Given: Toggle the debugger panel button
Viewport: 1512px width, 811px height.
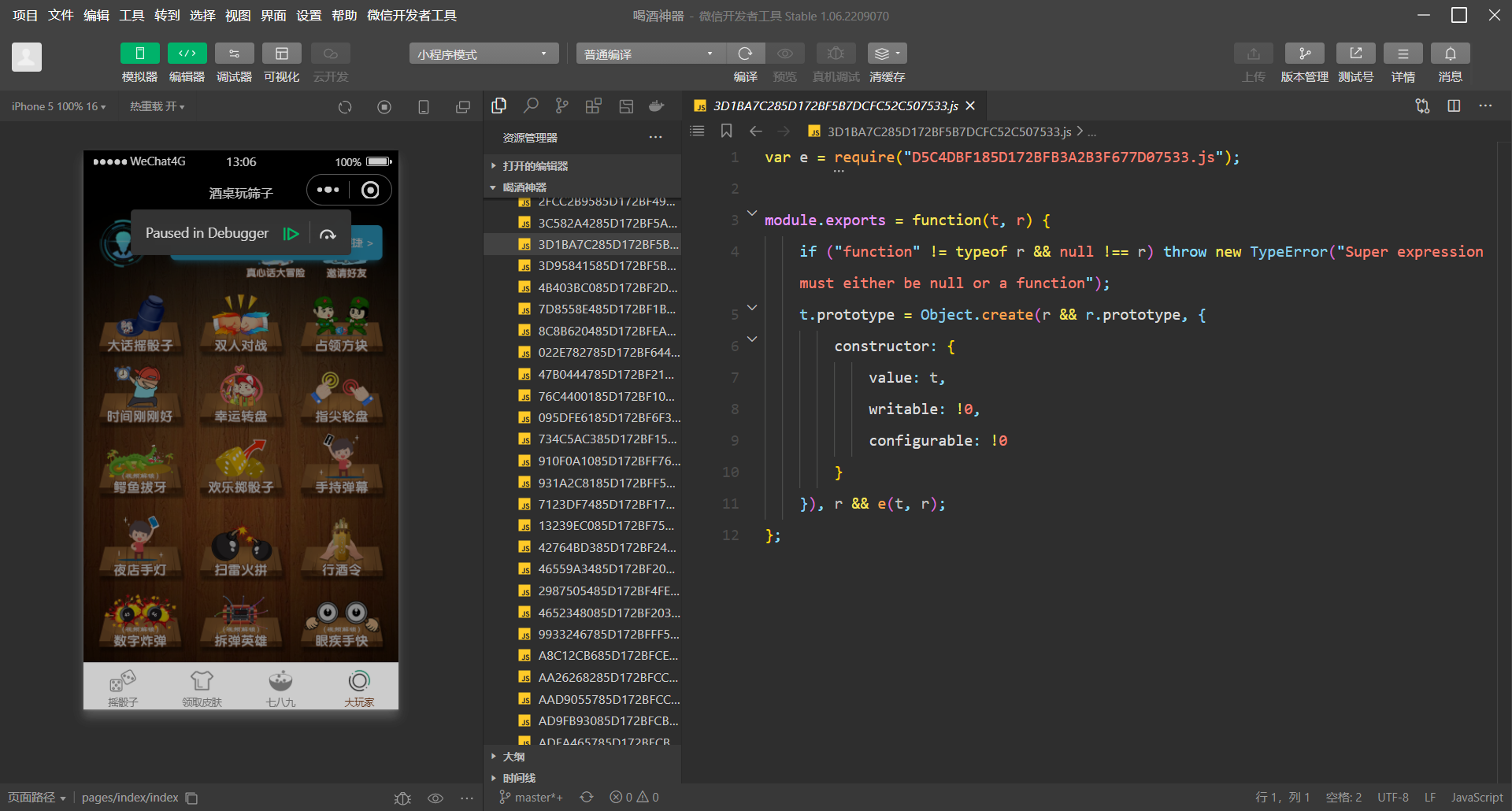Looking at the screenshot, I should pos(234,54).
